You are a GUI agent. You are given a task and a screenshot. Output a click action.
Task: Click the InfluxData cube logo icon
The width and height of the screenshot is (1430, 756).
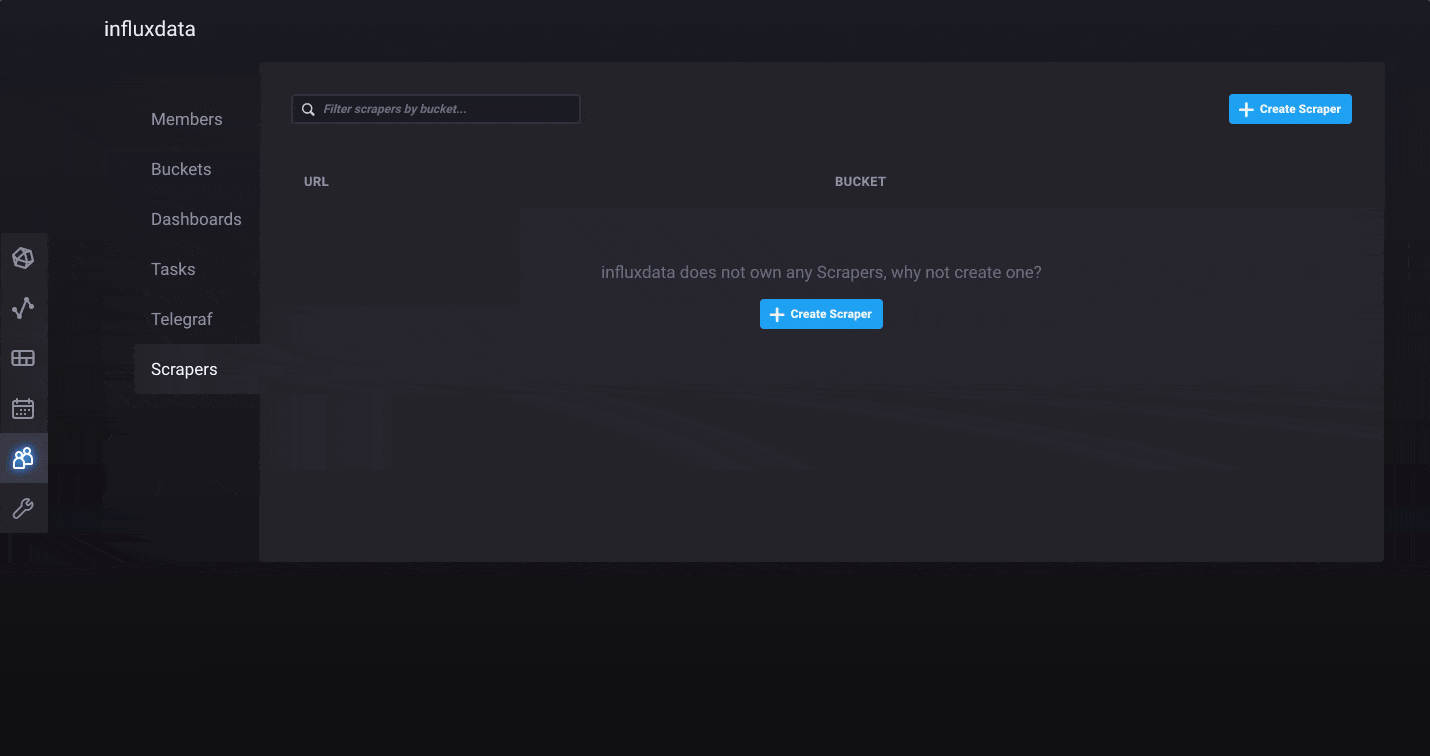click(x=23, y=258)
